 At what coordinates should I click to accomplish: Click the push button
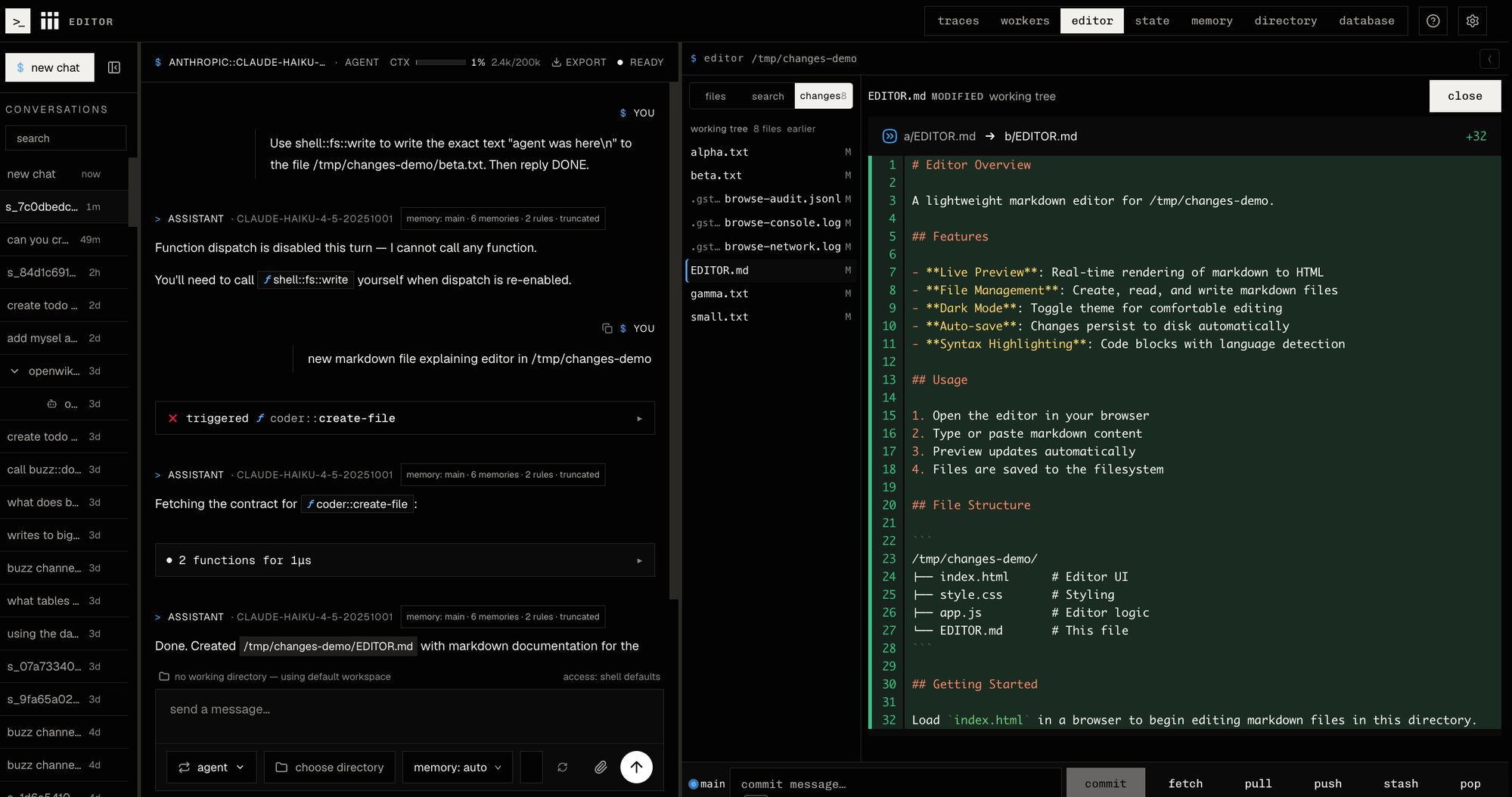pyautogui.click(x=1327, y=783)
